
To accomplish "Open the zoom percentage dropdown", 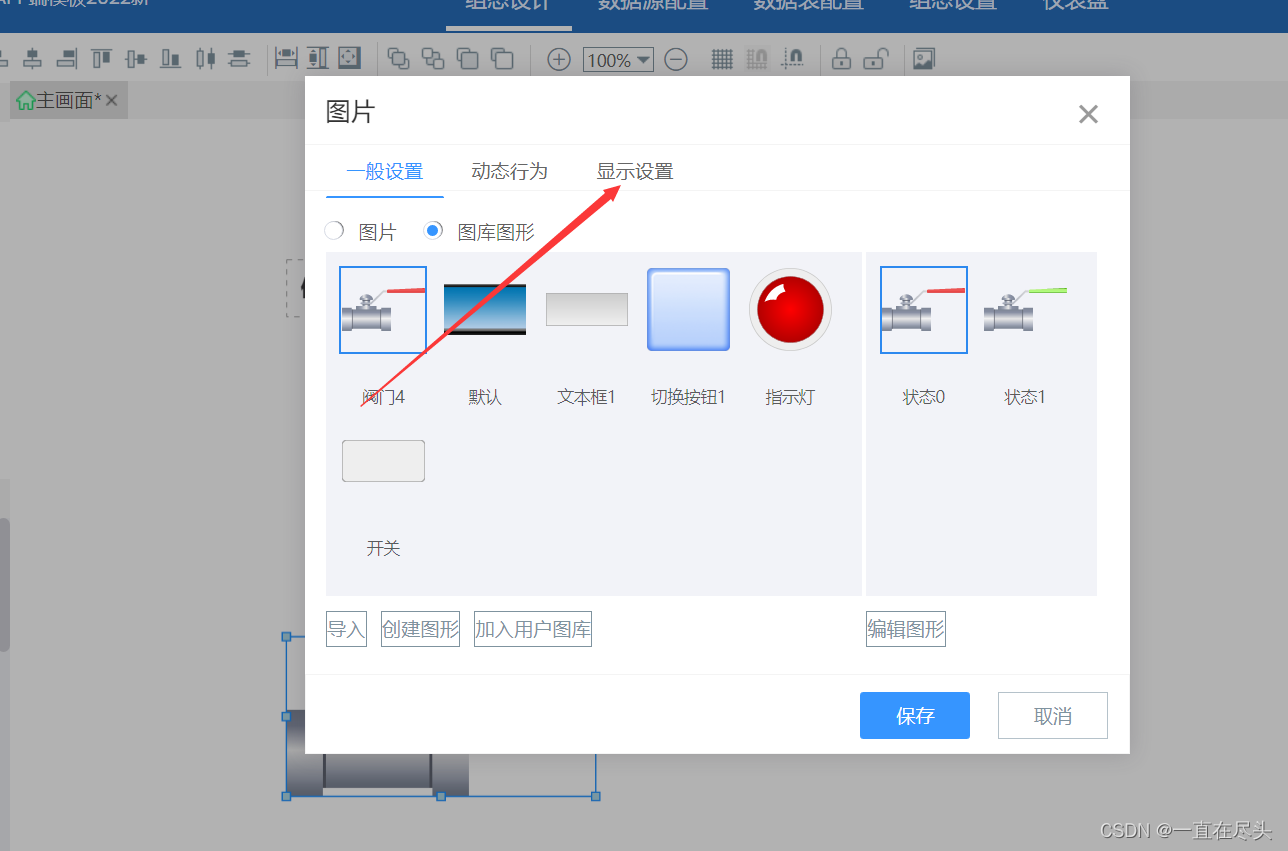I will tap(643, 59).
